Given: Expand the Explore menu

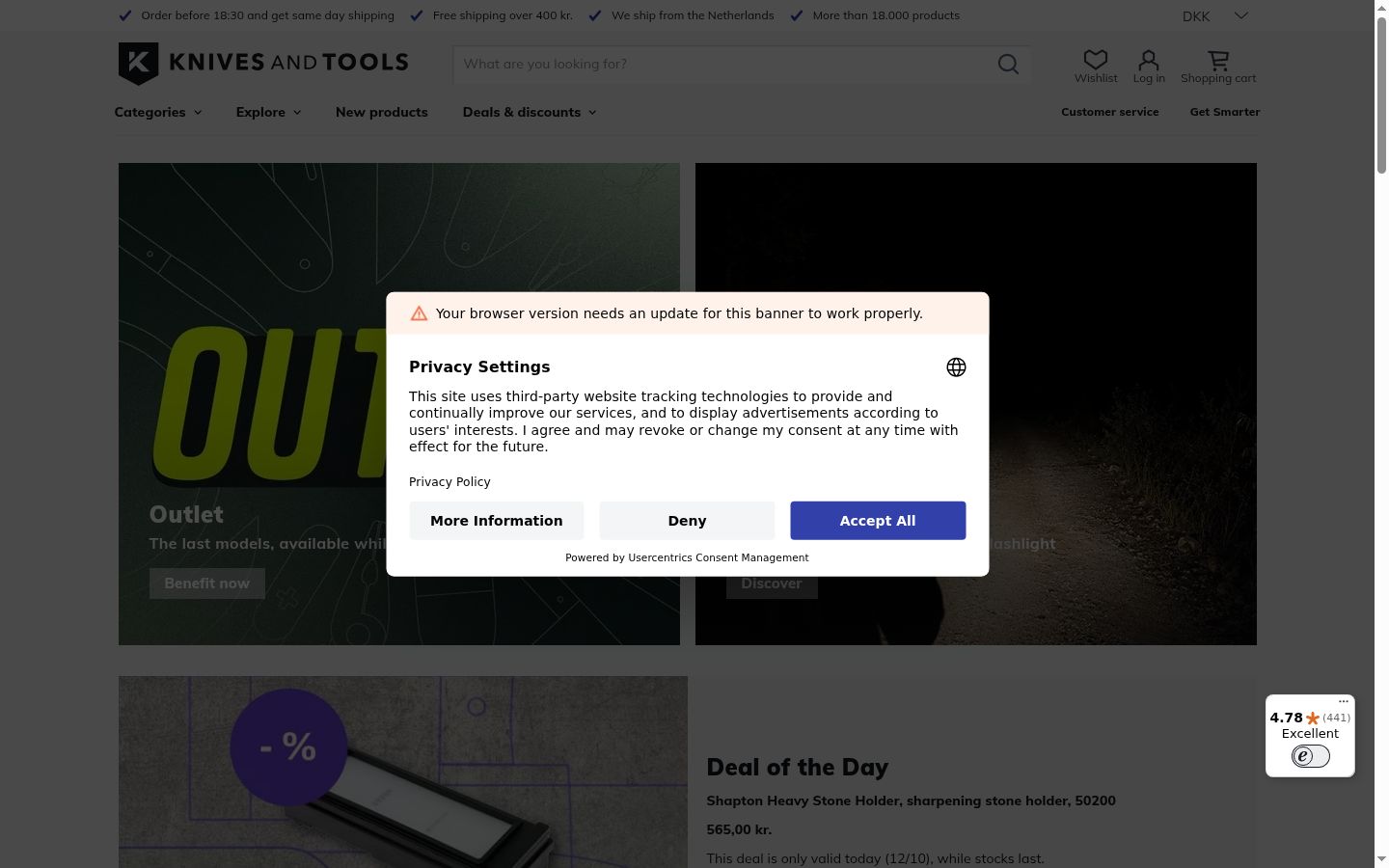Looking at the screenshot, I should pos(268,112).
